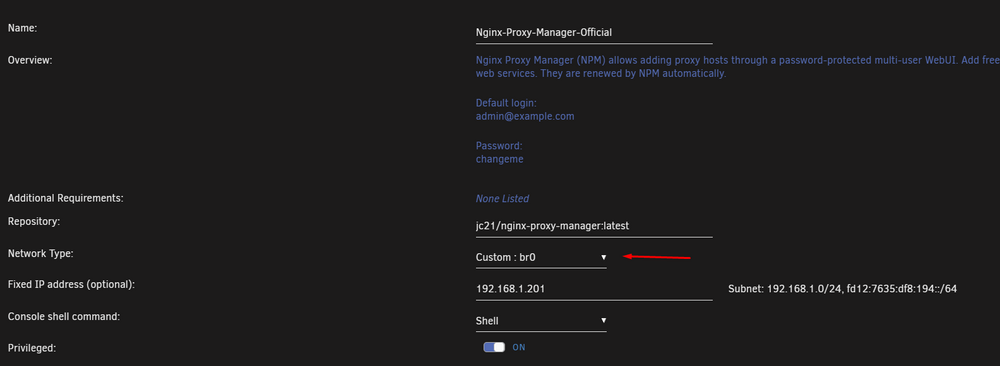Click the Fixed IP address field 192.168.1.201
Viewport: 1000px width, 366px height.
click(x=594, y=289)
